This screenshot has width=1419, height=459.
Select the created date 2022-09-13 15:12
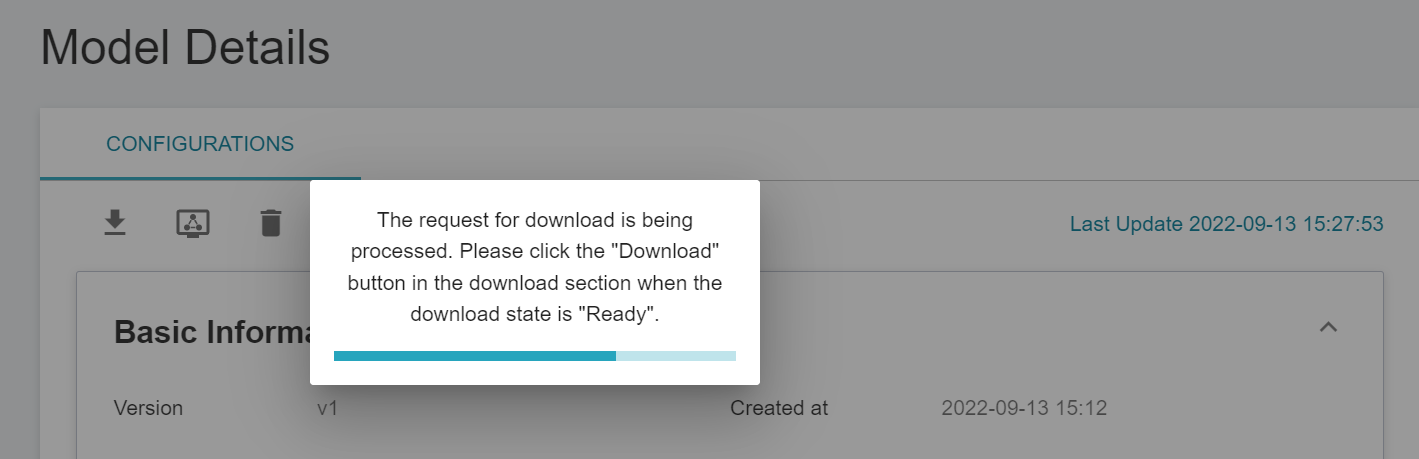(x=1024, y=408)
